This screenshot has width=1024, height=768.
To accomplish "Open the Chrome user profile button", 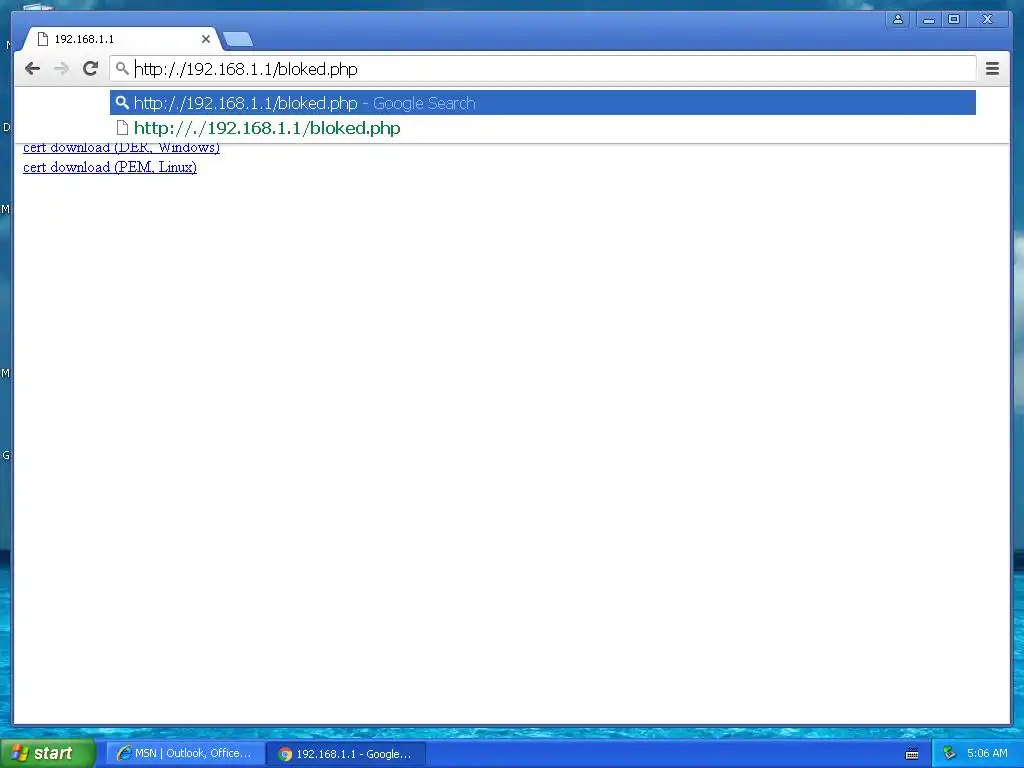I will click(x=898, y=19).
